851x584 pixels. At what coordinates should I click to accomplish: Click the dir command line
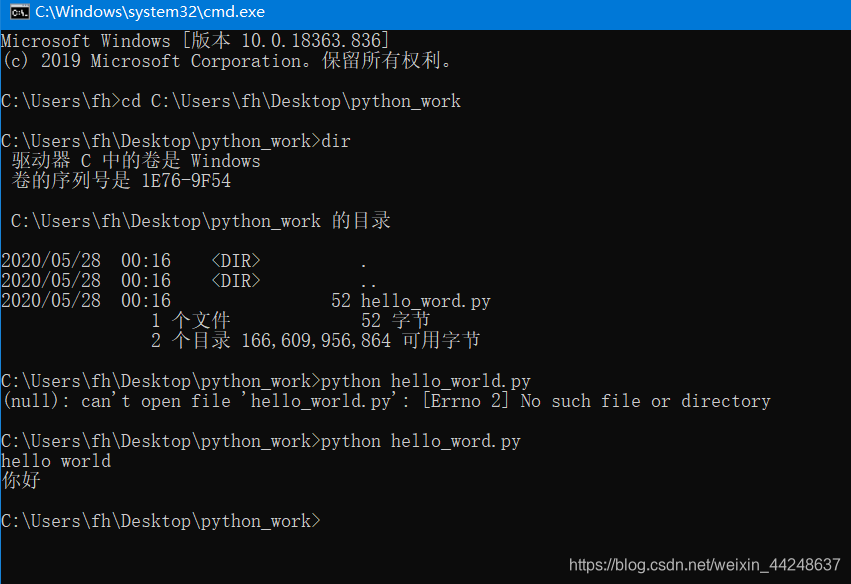[176, 141]
